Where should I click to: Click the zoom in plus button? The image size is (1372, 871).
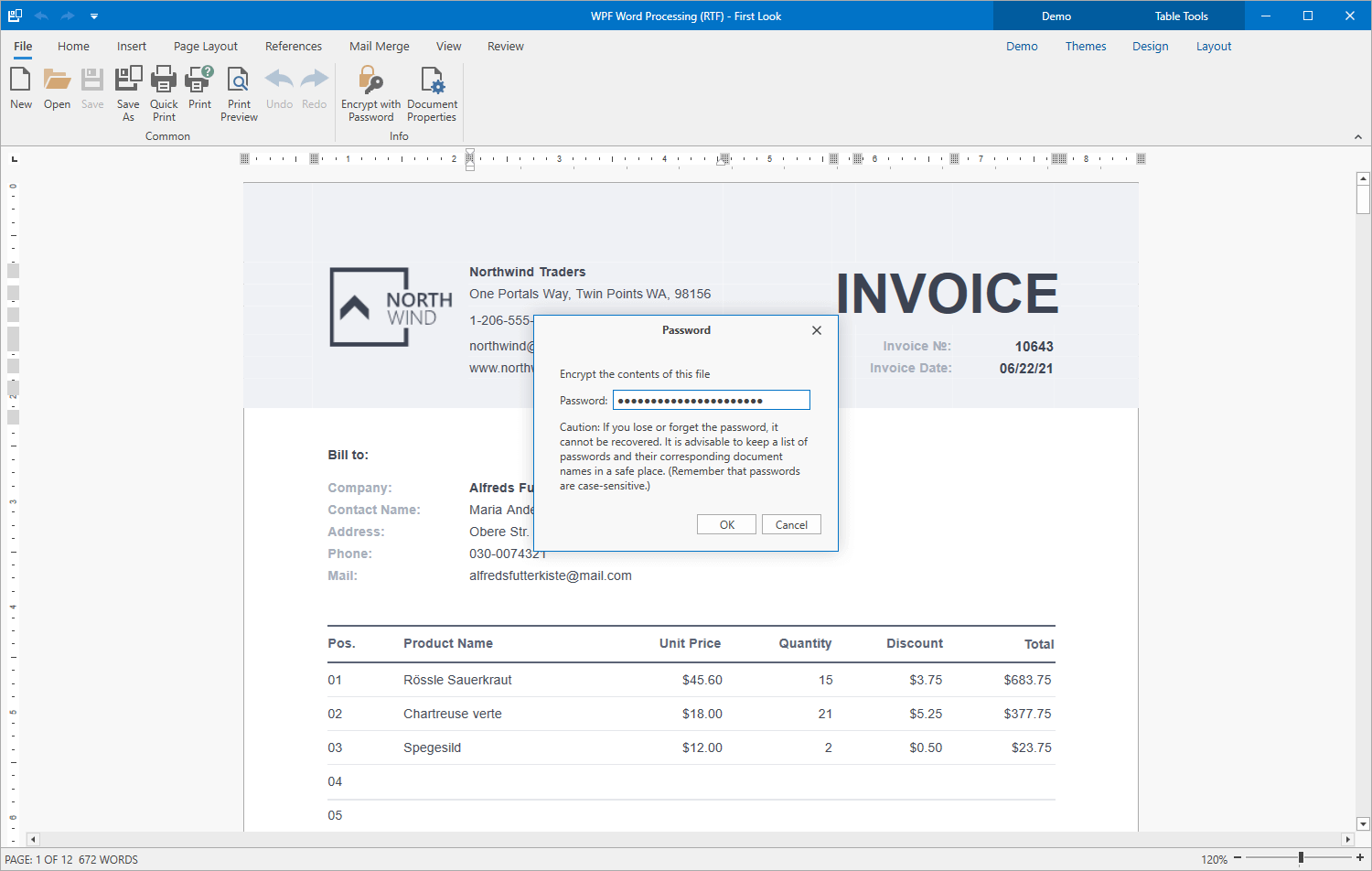coord(1360,858)
